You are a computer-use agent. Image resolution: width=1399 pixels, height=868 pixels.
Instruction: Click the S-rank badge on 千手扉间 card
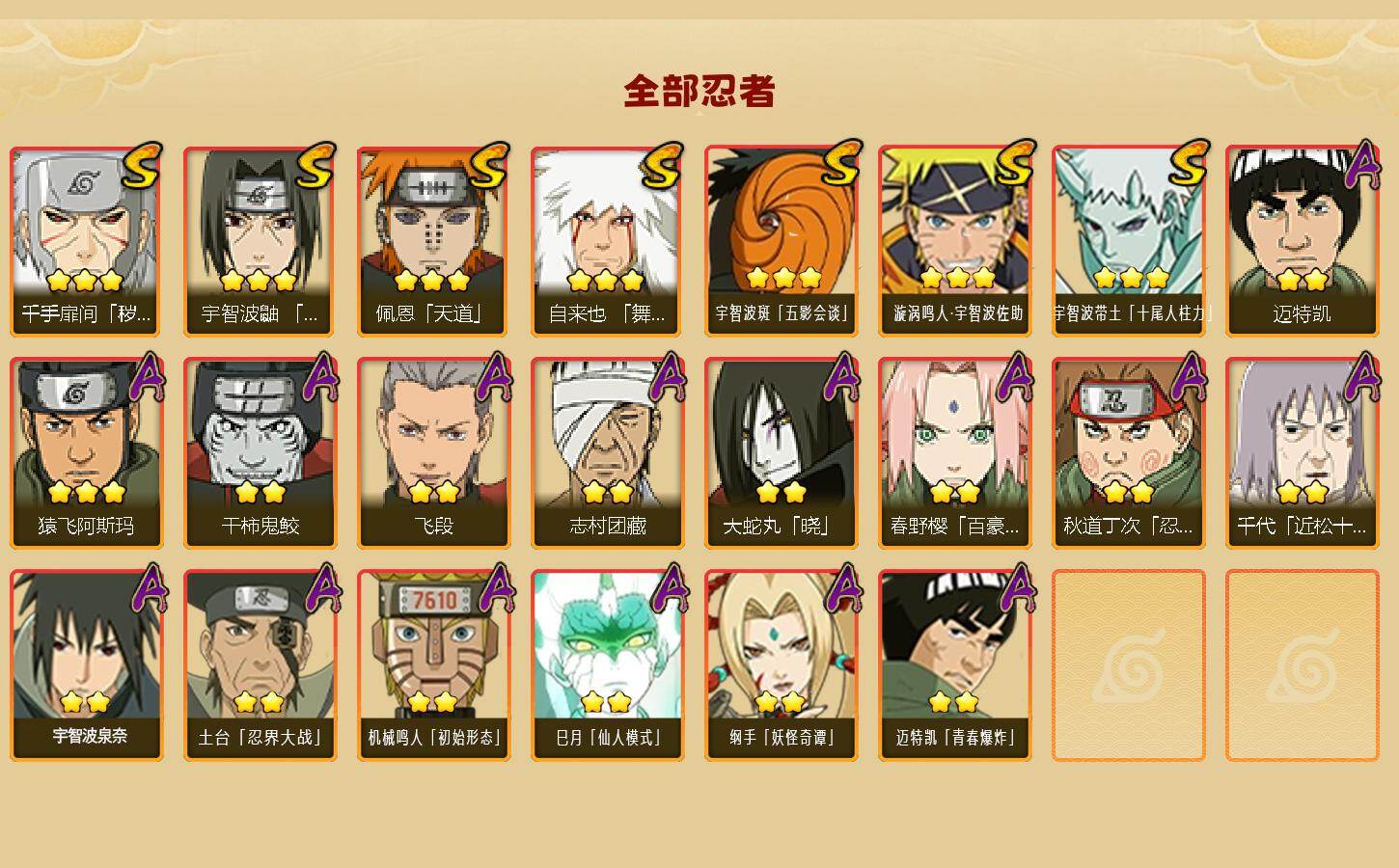pos(142,166)
